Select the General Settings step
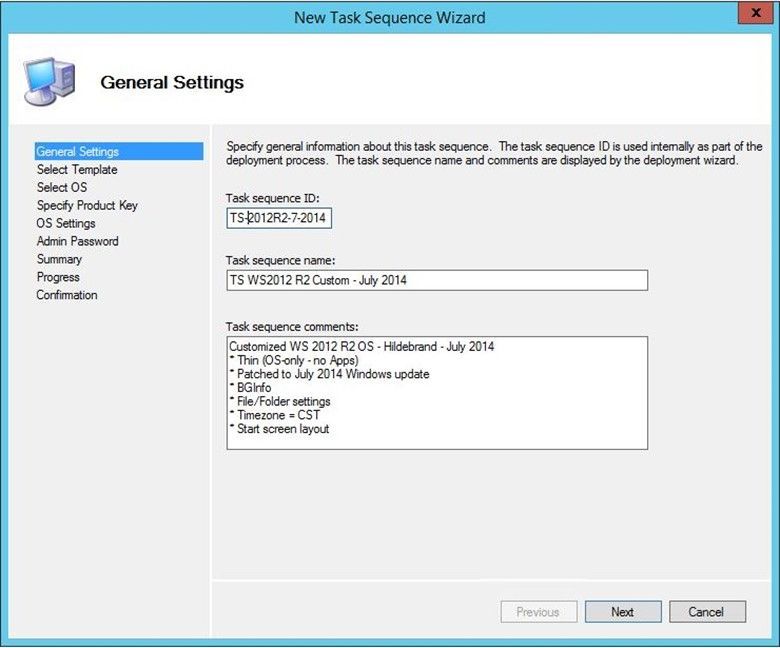The height and width of the screenshot is (648, 780). (x=119, y=151)
